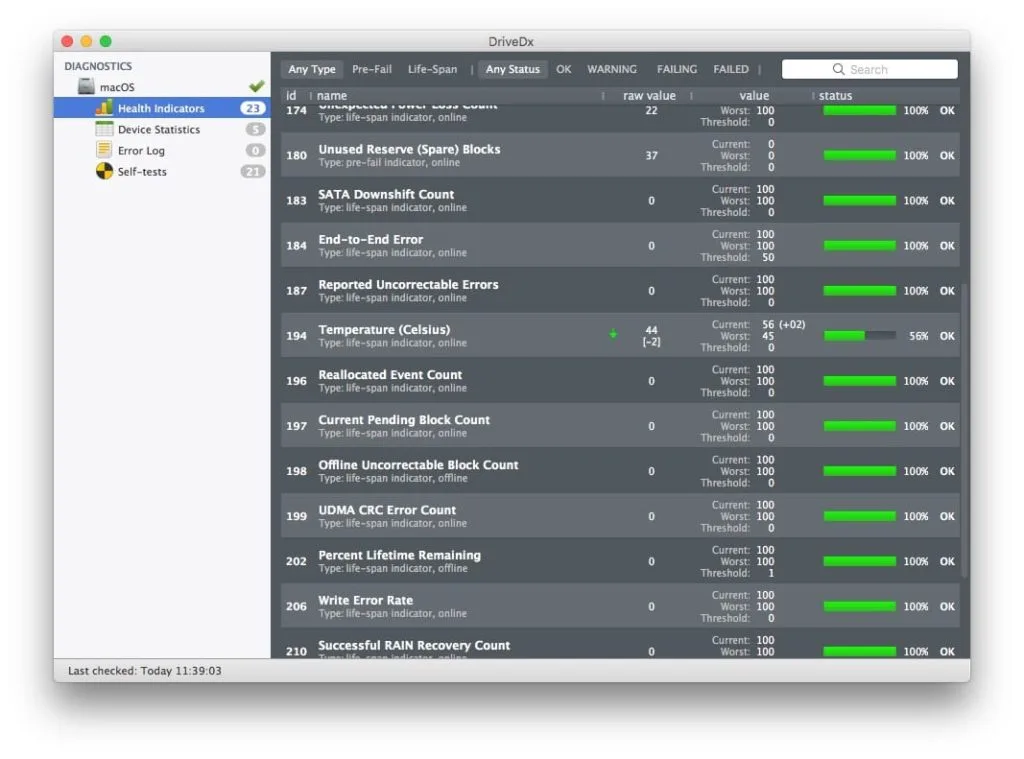Click the Device Statistics table icon

(104, 129)
